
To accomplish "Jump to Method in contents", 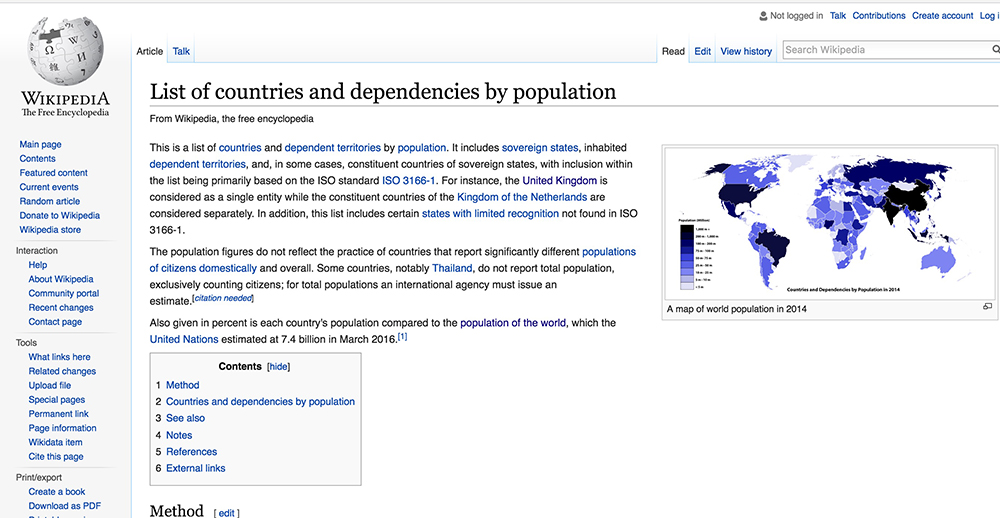I will [x=182, y=385].
